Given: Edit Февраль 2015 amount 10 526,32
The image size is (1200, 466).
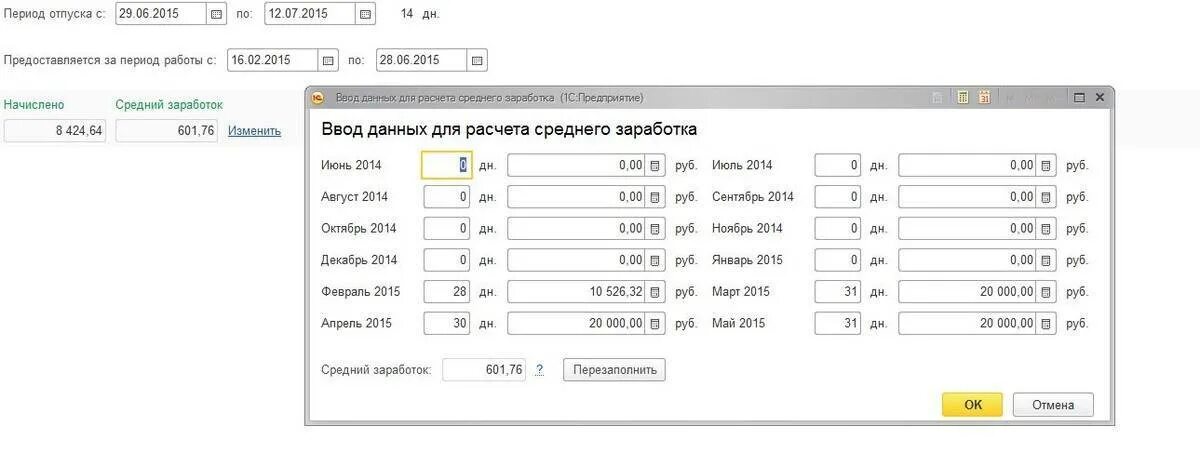Looking at the screenshot, I should pos(577,292).
